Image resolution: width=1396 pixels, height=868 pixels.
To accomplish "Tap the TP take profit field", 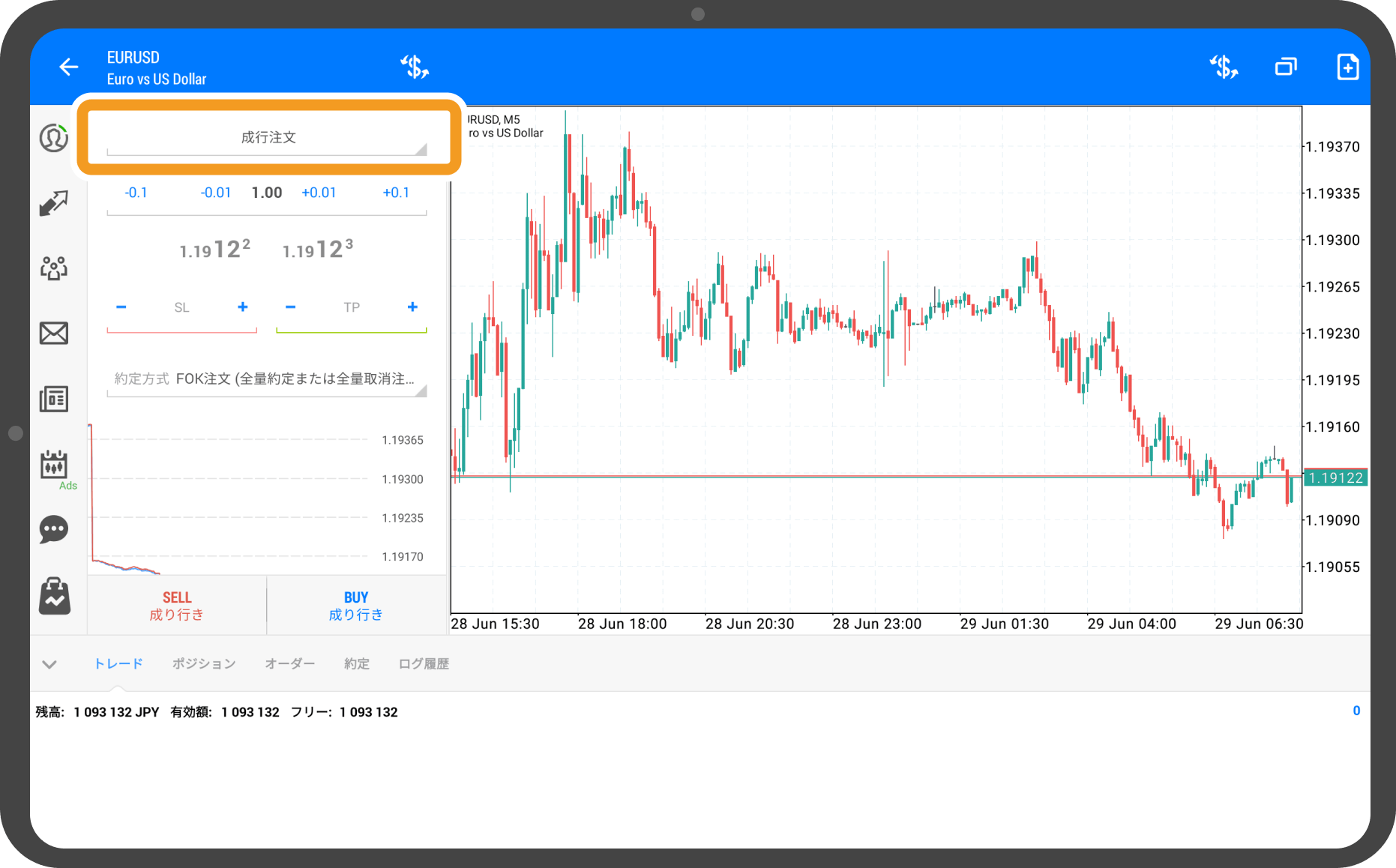I will point(352,307).
